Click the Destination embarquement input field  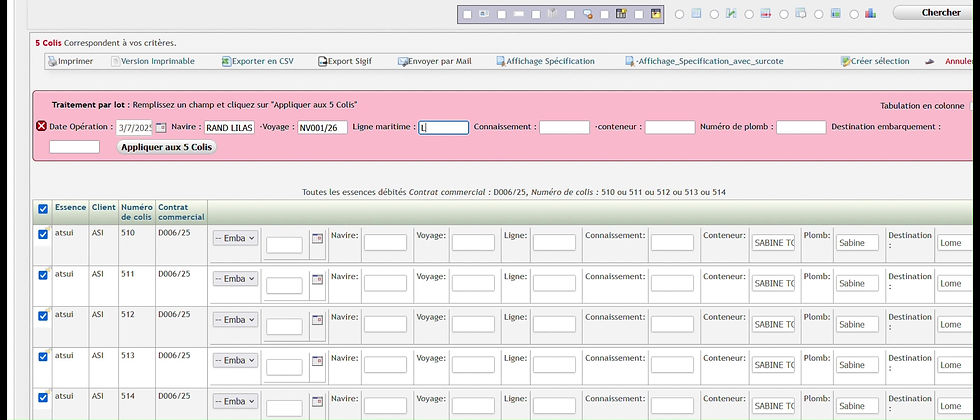pos(74,147)
